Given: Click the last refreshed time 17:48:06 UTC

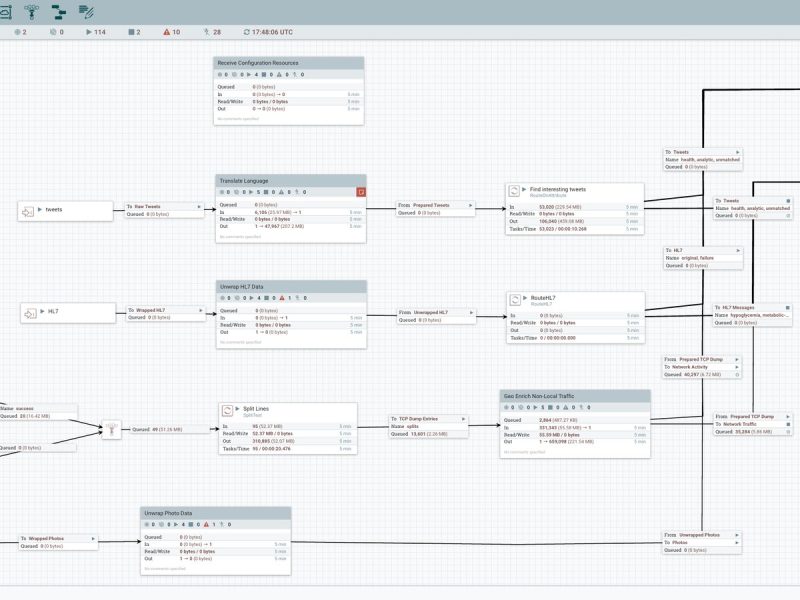Looking at the screenshot, I should (x=268, y=32).
